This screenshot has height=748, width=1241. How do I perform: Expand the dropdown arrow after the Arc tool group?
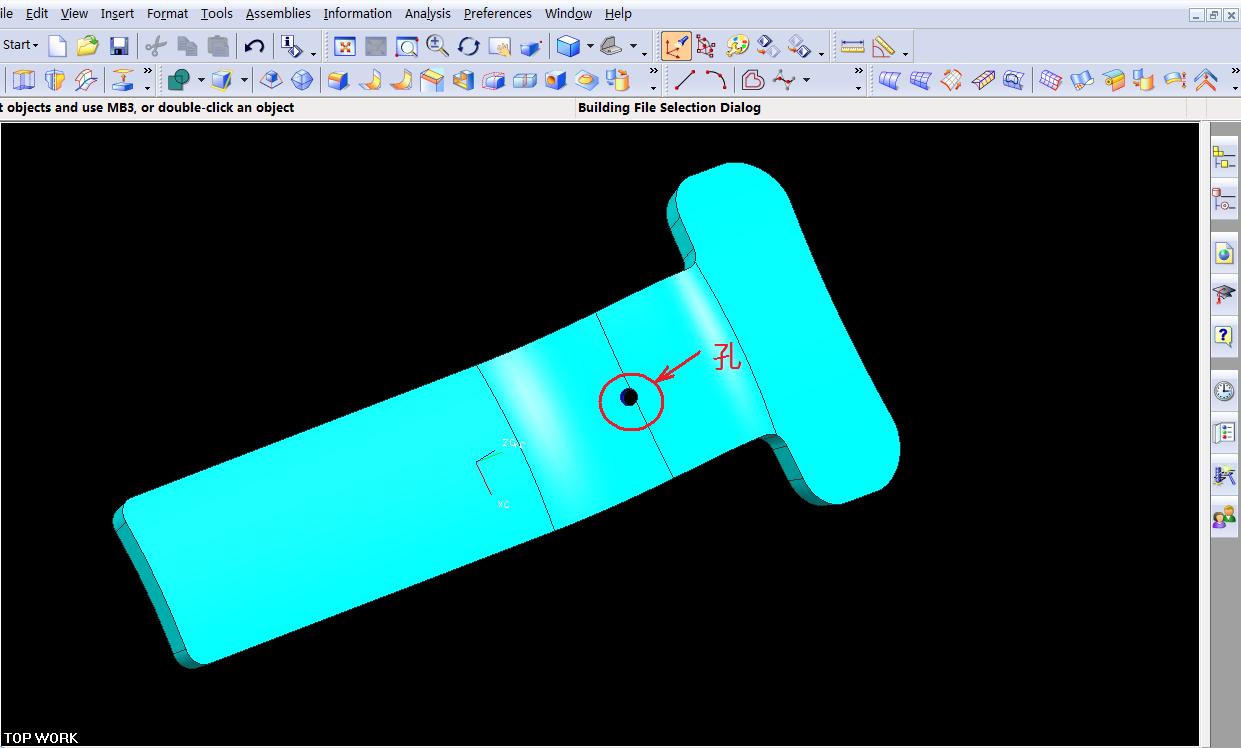806,80
